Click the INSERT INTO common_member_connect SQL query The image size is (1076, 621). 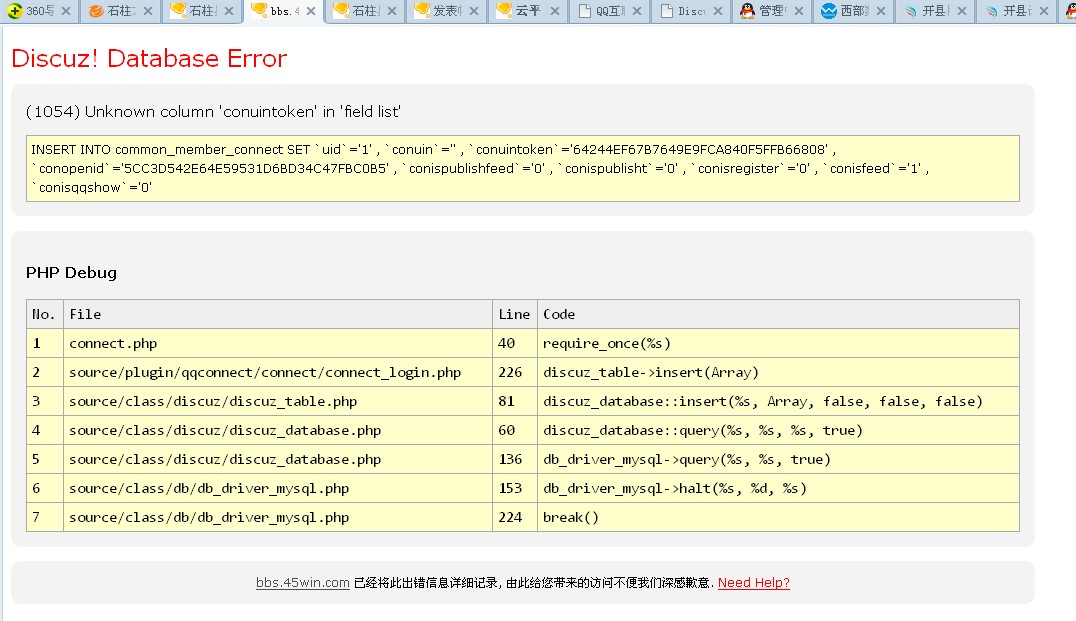pyautogui.click(x=523, y=168)
